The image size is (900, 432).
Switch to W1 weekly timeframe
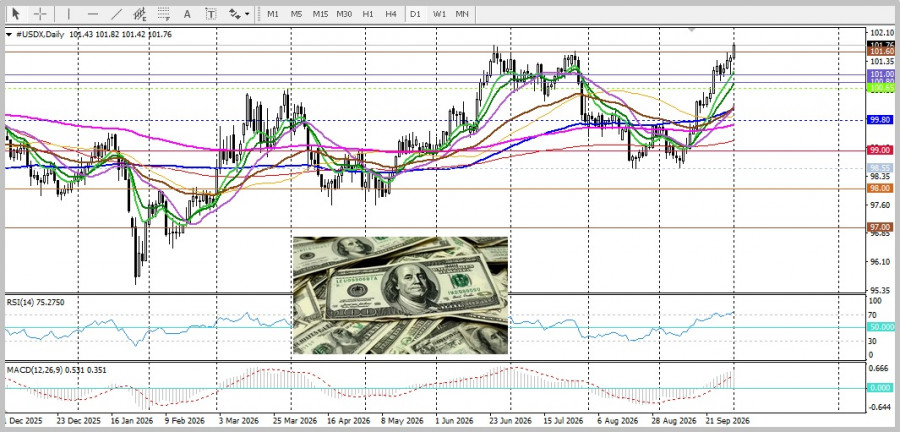pos(439,14)
